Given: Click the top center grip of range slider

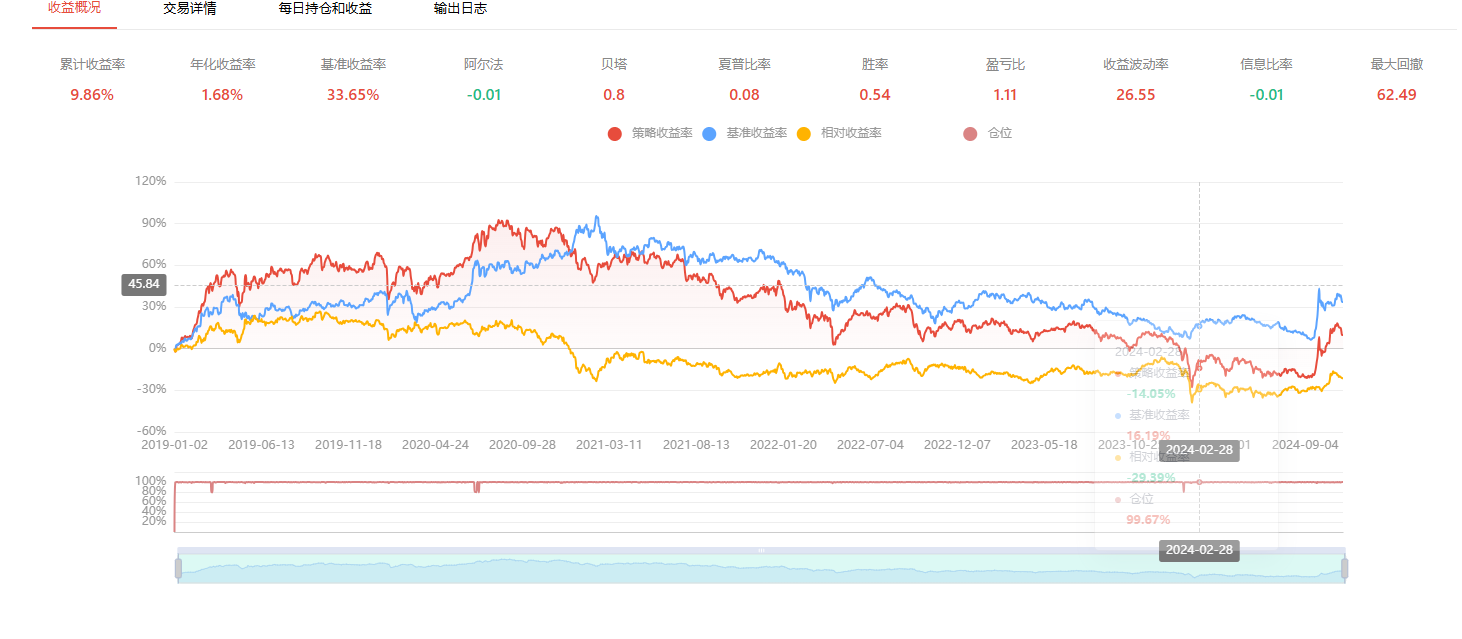Looking at the screenshot, I should pos(761,550).
